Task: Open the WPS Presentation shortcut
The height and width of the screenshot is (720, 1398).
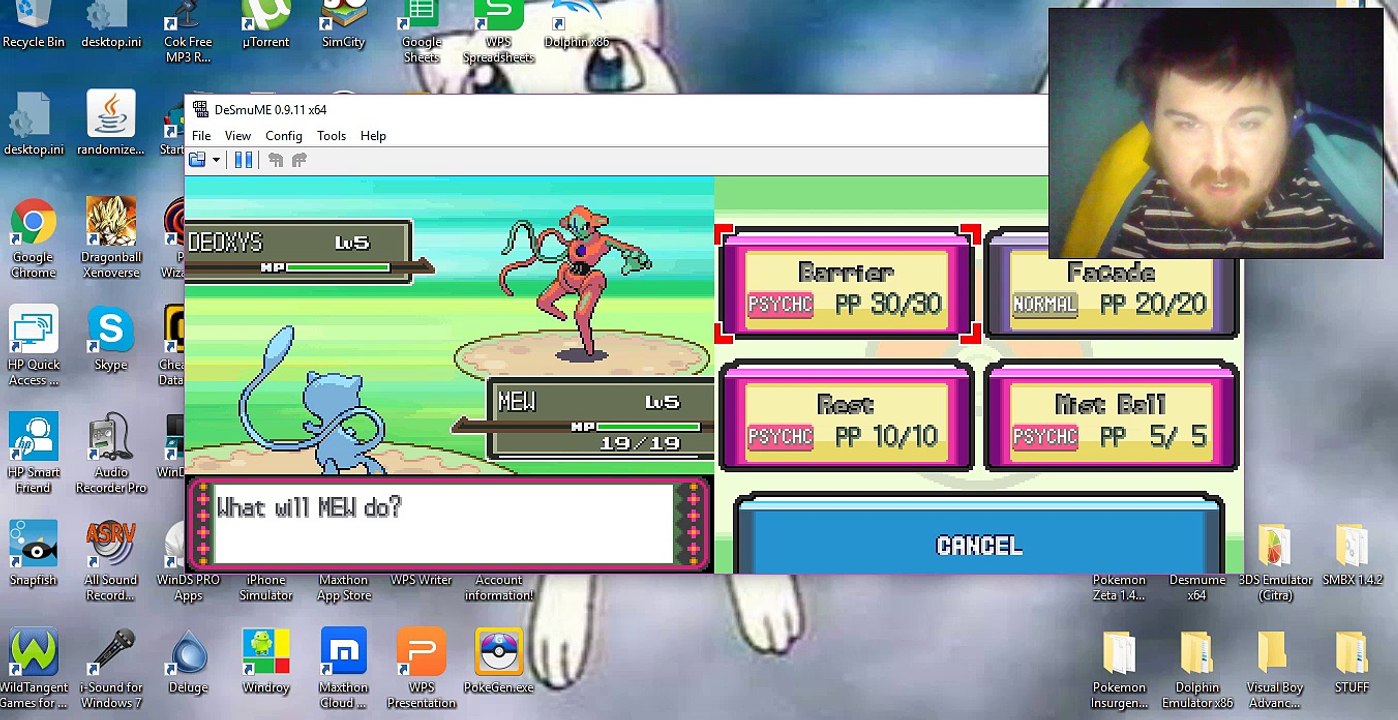Action: (x=421, y=668)
